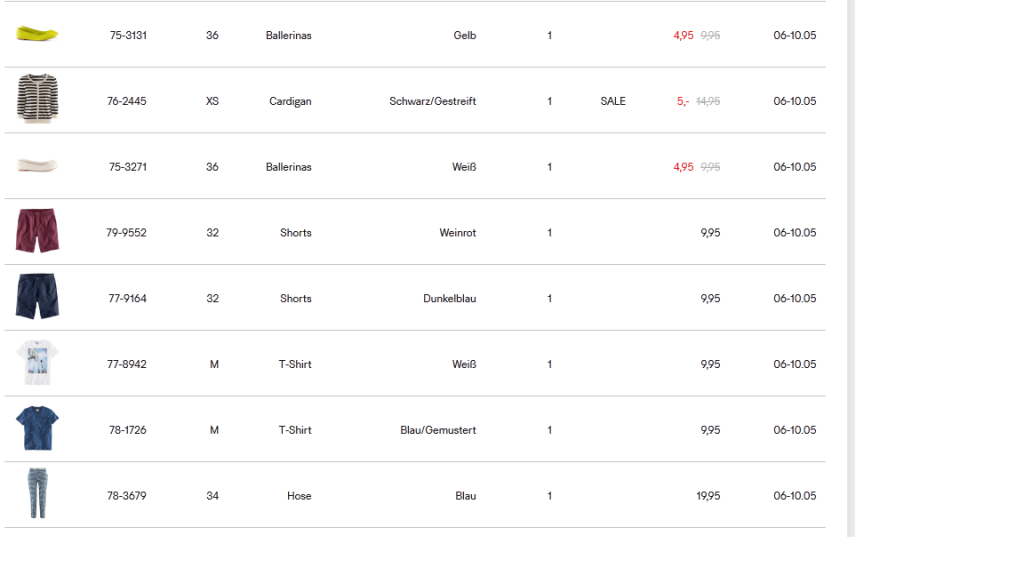Screen dimensions: 1024x576
Task: Open the blue patterned T-Shirt image
Action: [x=37, y=428]
